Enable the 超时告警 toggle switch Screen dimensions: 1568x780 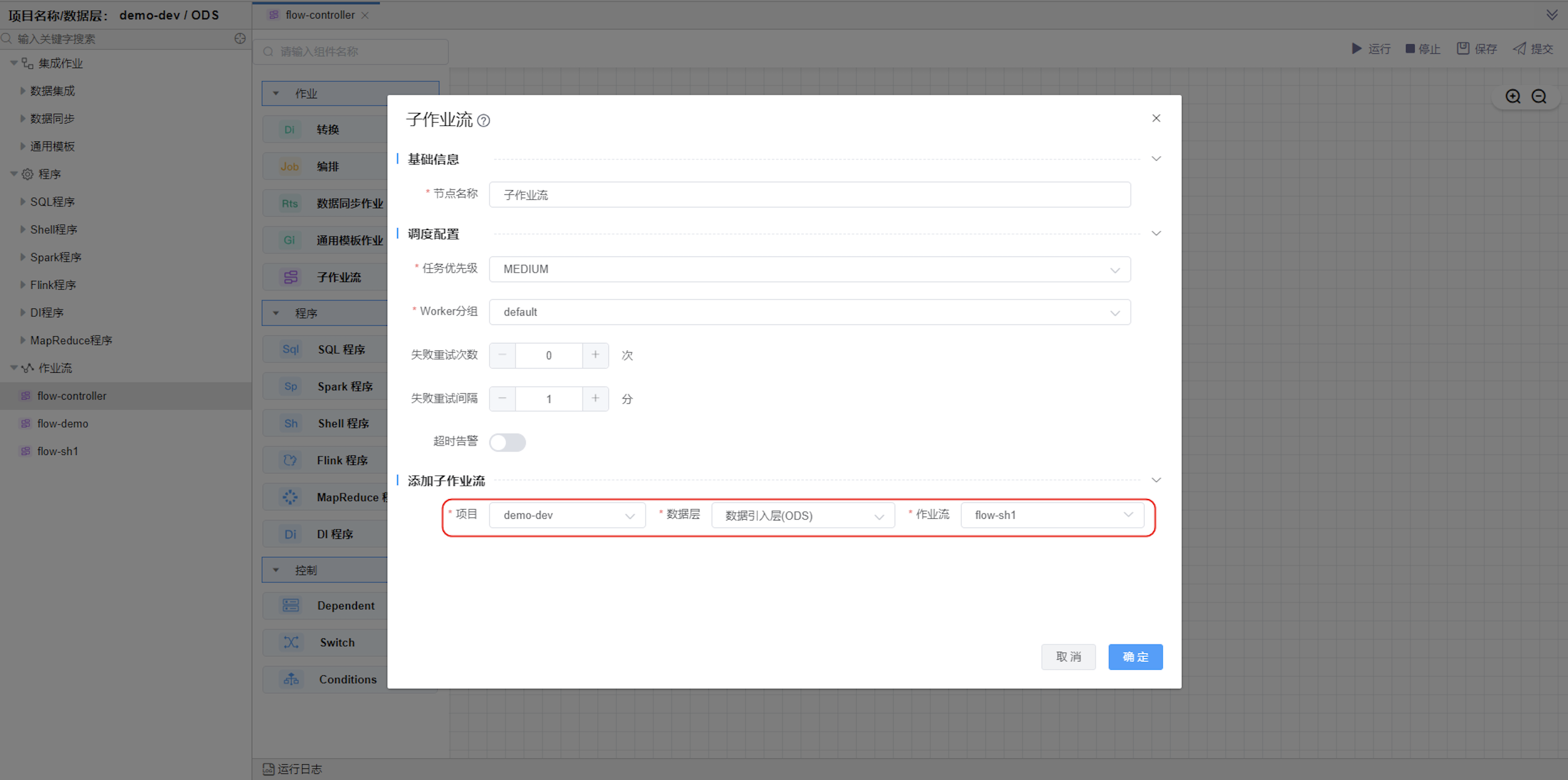click(507, 441)
